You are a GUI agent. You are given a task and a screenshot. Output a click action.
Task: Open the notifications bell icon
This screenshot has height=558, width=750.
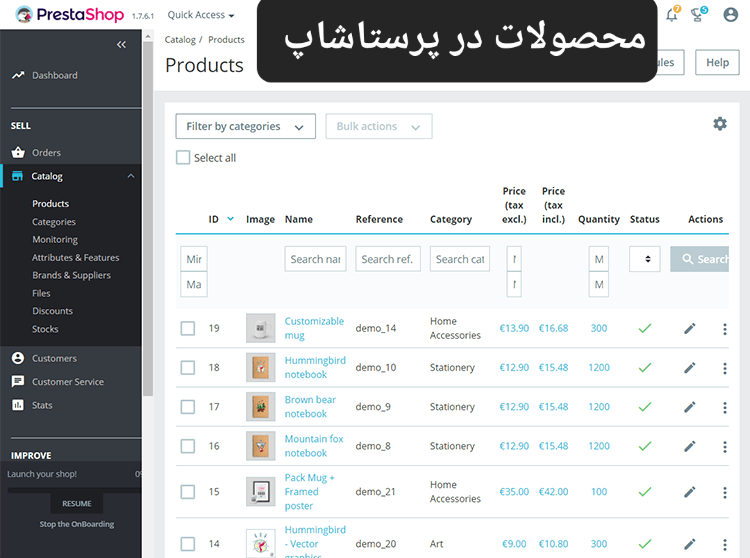click(x=672, y=15)
